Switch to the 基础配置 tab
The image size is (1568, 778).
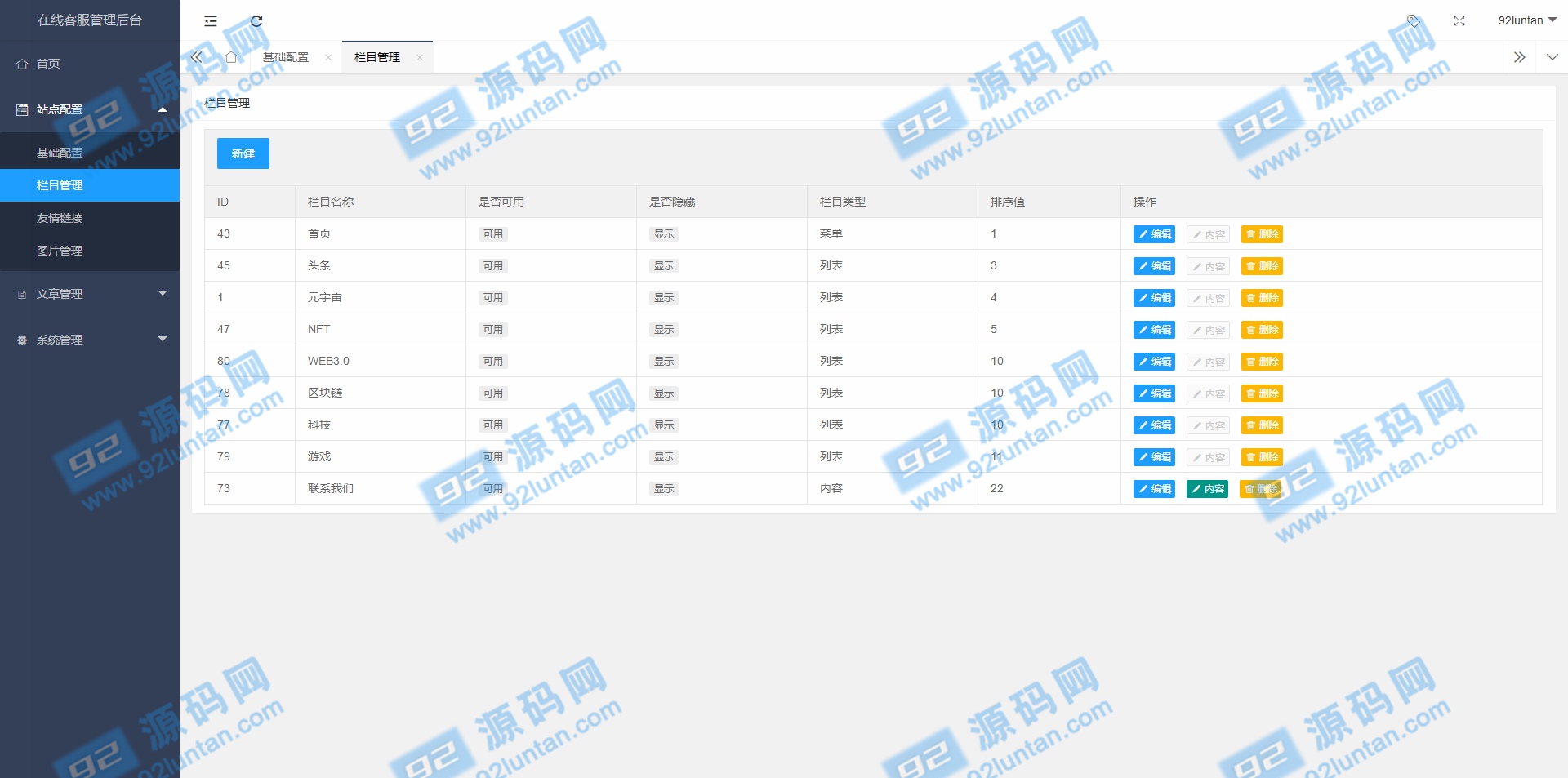[x=286, y=57]
